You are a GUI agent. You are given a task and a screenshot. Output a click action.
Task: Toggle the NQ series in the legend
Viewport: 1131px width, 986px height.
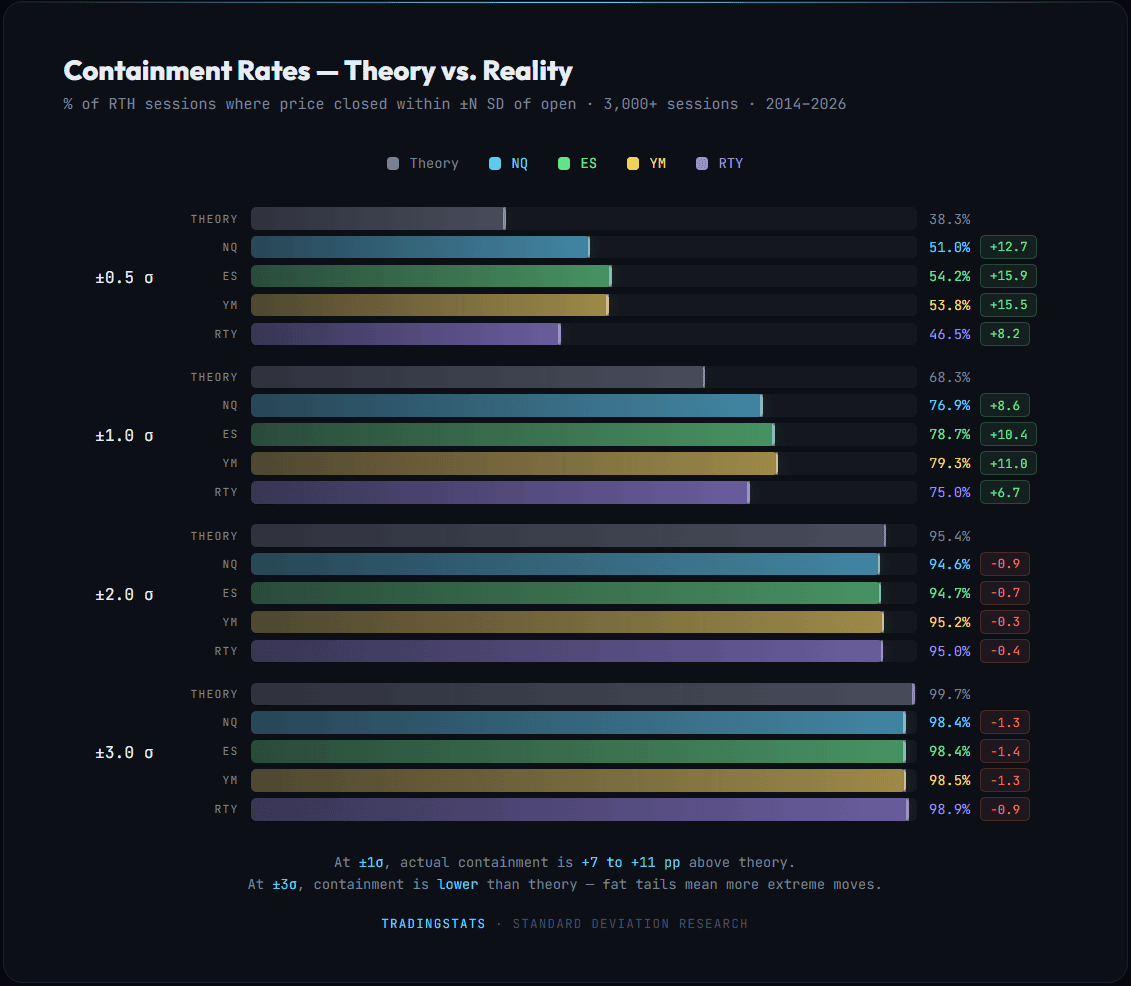click(508, 163)
